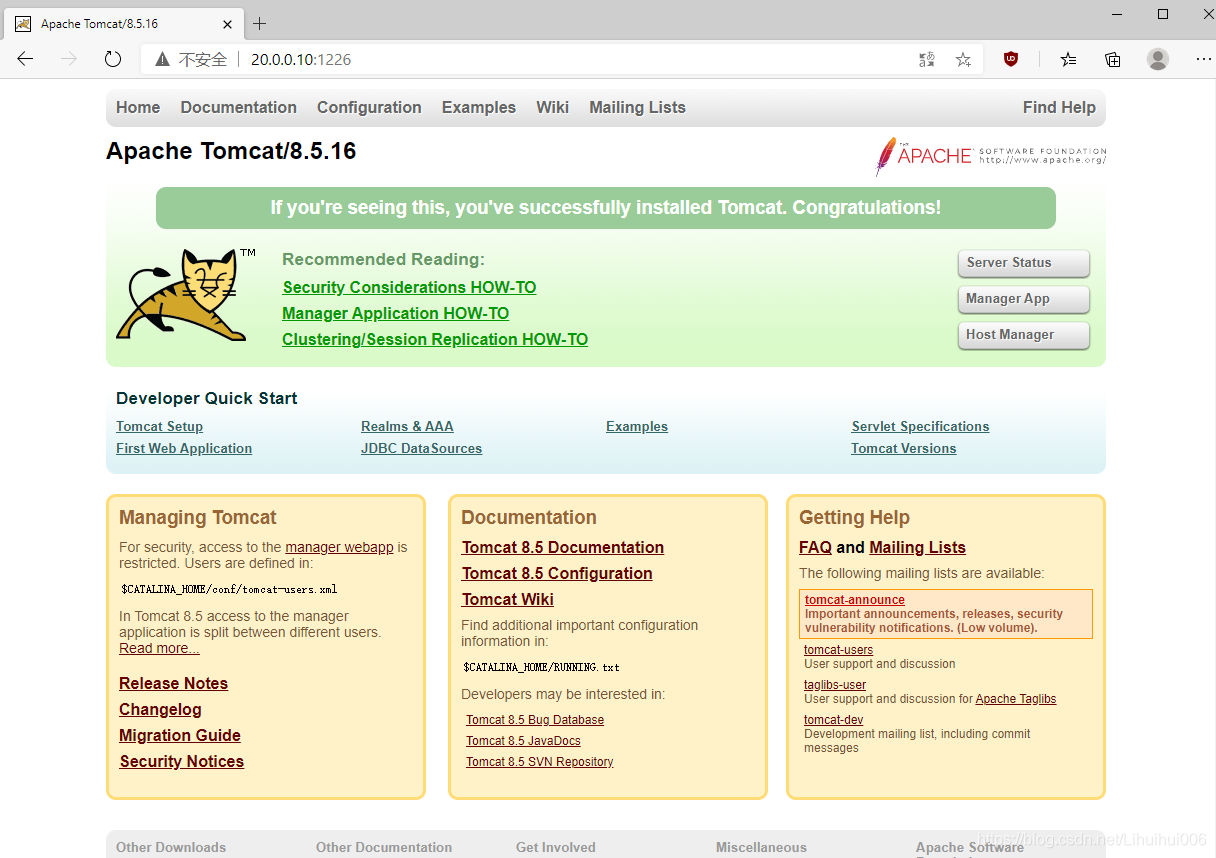This screenshot has width=1216, height=858.
Task: Select the Apache Tomcat/8.5.16 browser tab
Action: (x=125, y=23)
